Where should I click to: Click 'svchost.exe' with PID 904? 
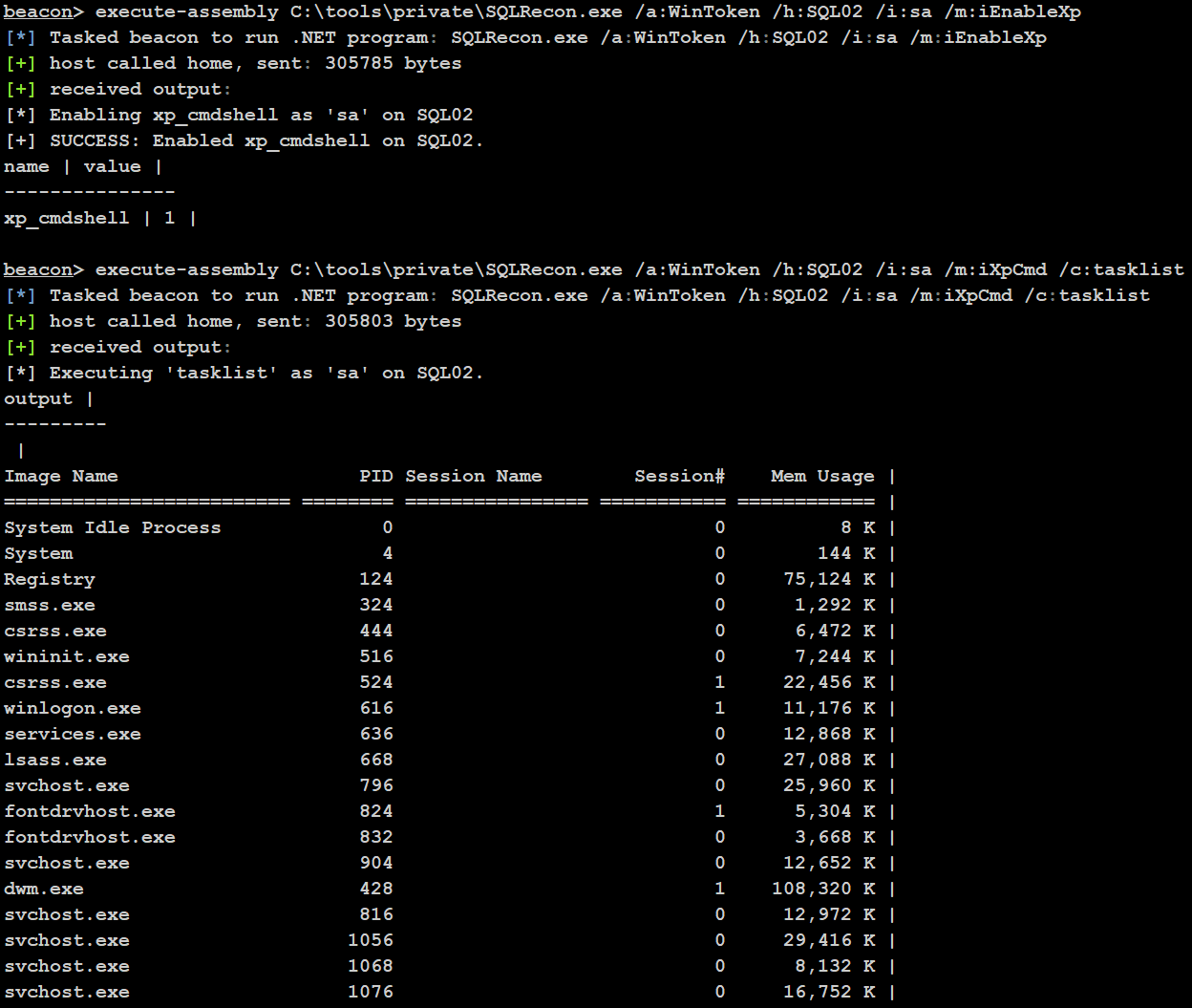67,863
